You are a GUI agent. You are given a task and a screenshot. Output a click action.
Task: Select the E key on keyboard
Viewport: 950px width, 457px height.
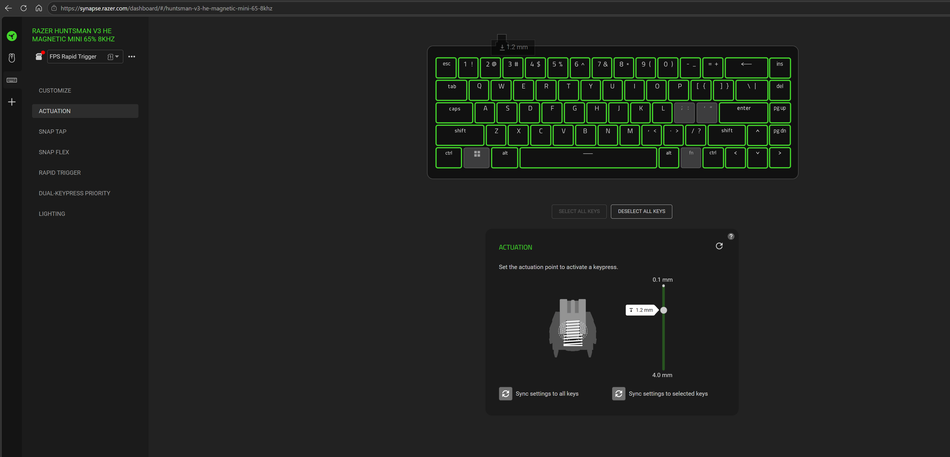point(524,90)
